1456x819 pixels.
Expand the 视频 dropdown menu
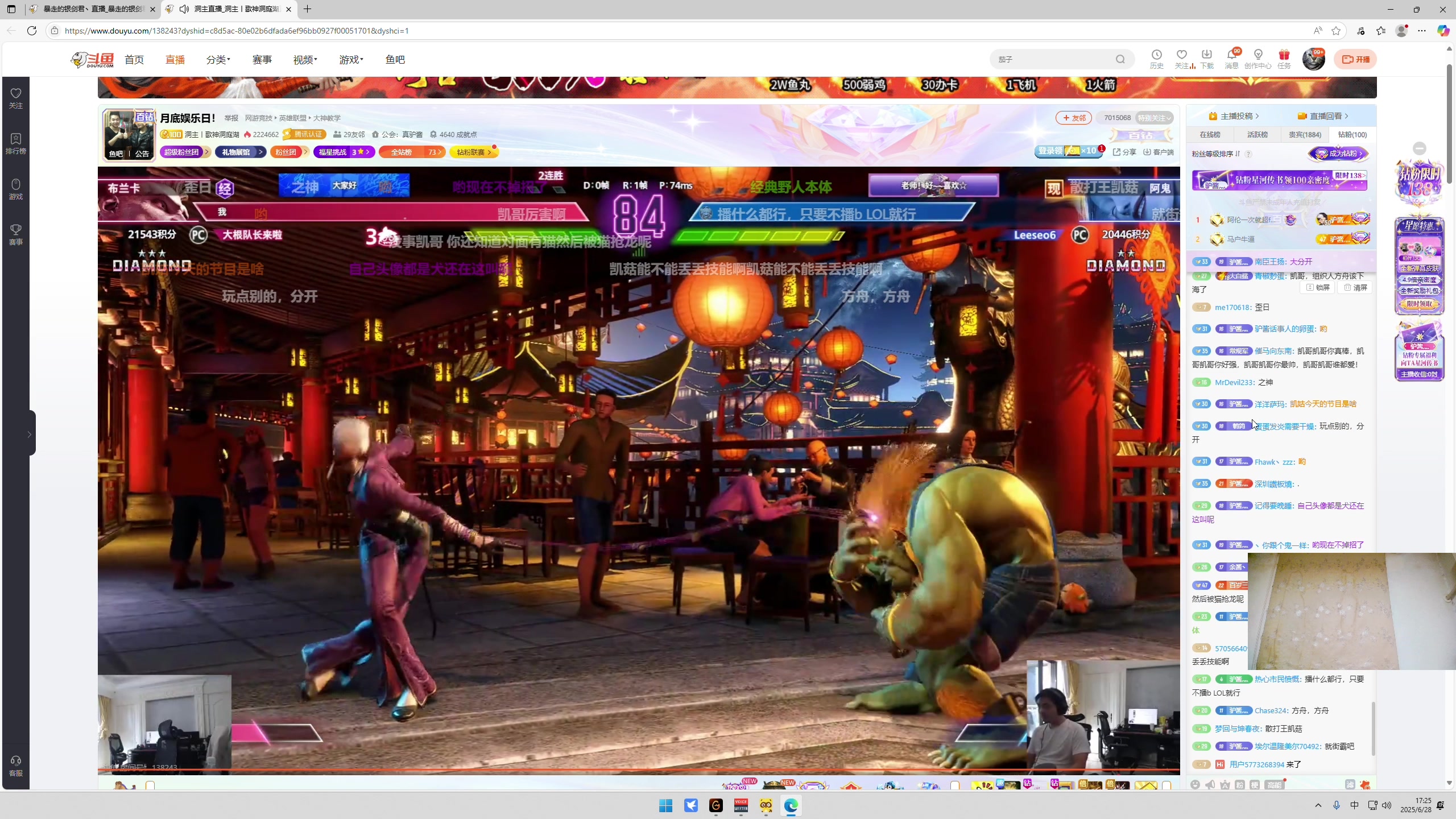coord(305,60)
